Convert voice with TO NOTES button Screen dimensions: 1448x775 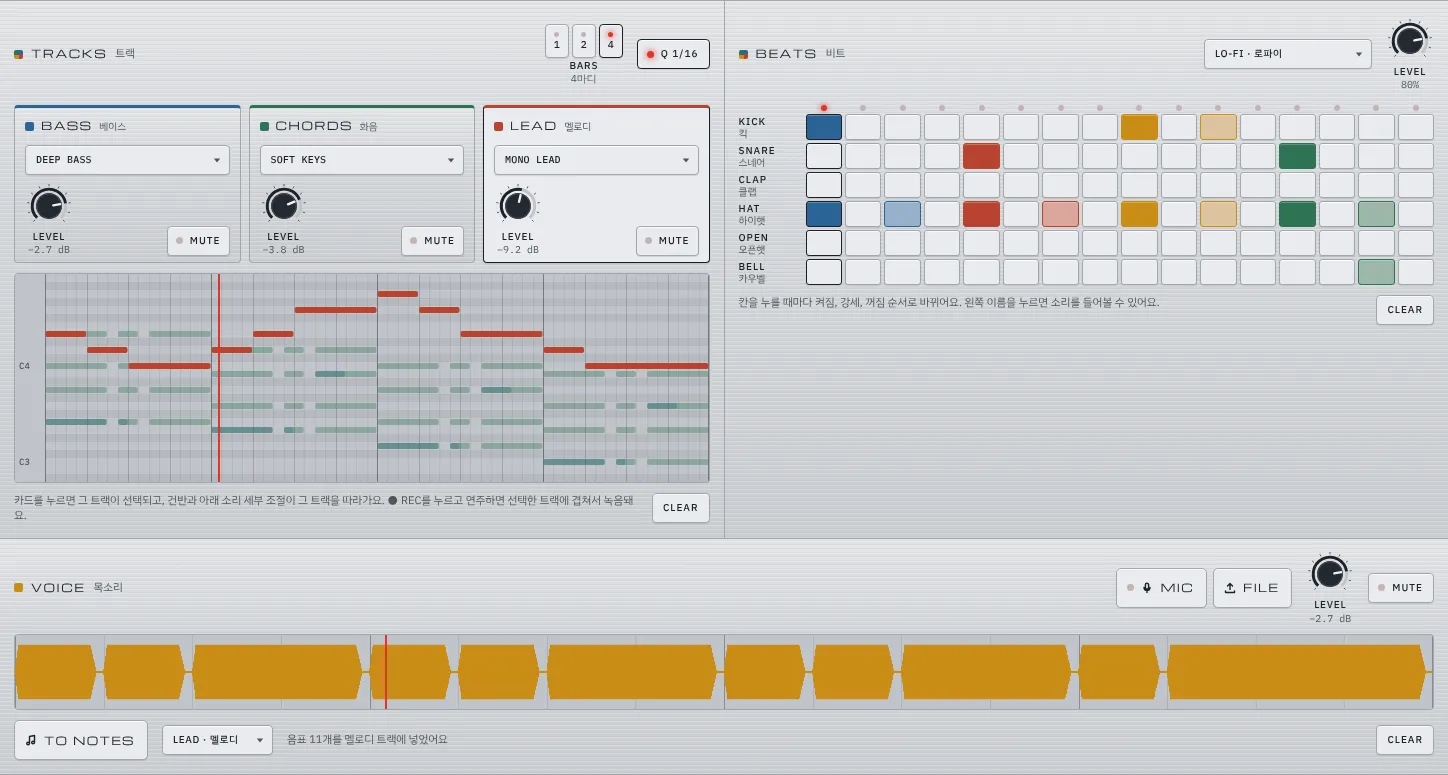pos(81,740)
